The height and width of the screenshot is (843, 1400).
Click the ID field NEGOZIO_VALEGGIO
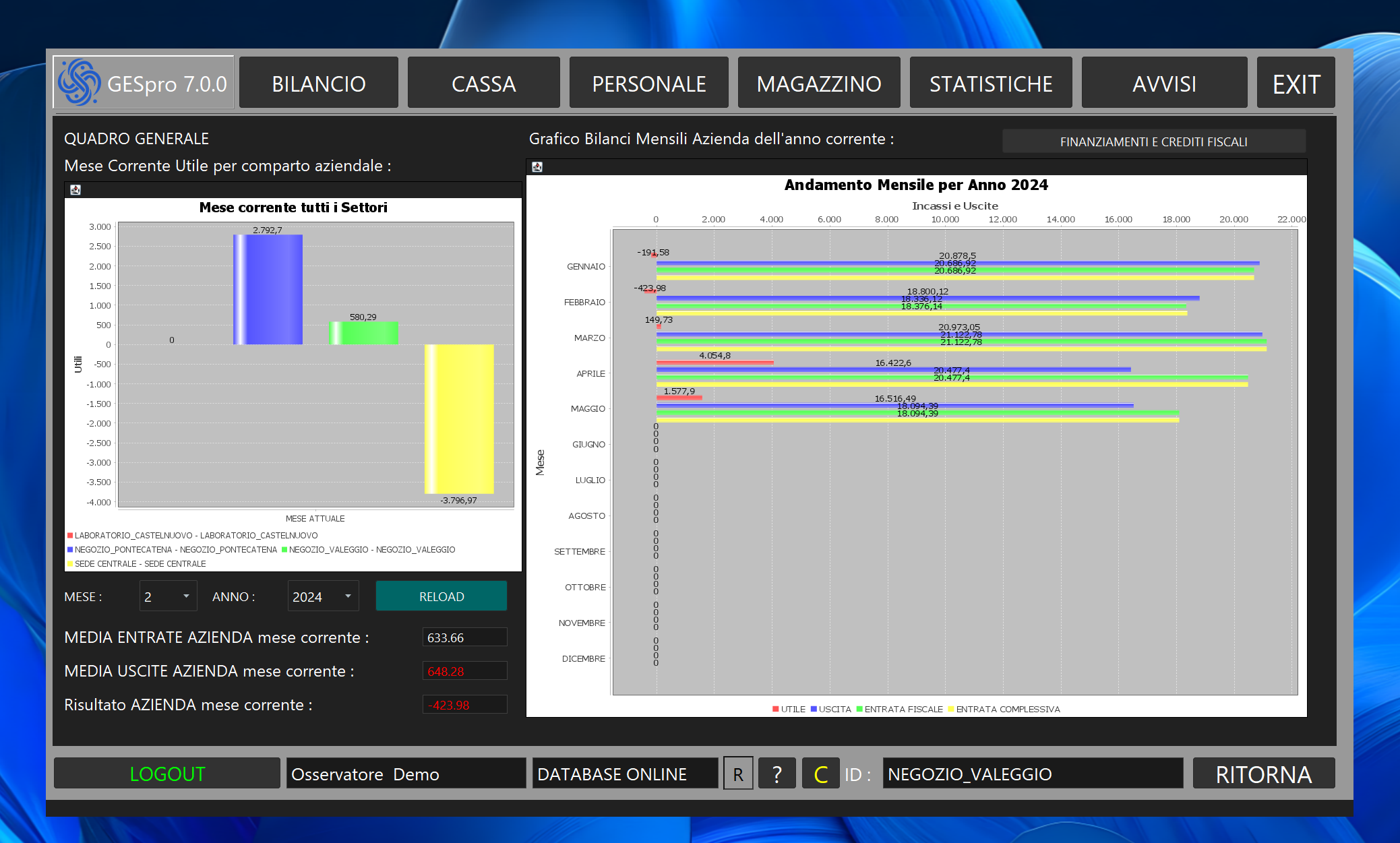coord(1033,774)
